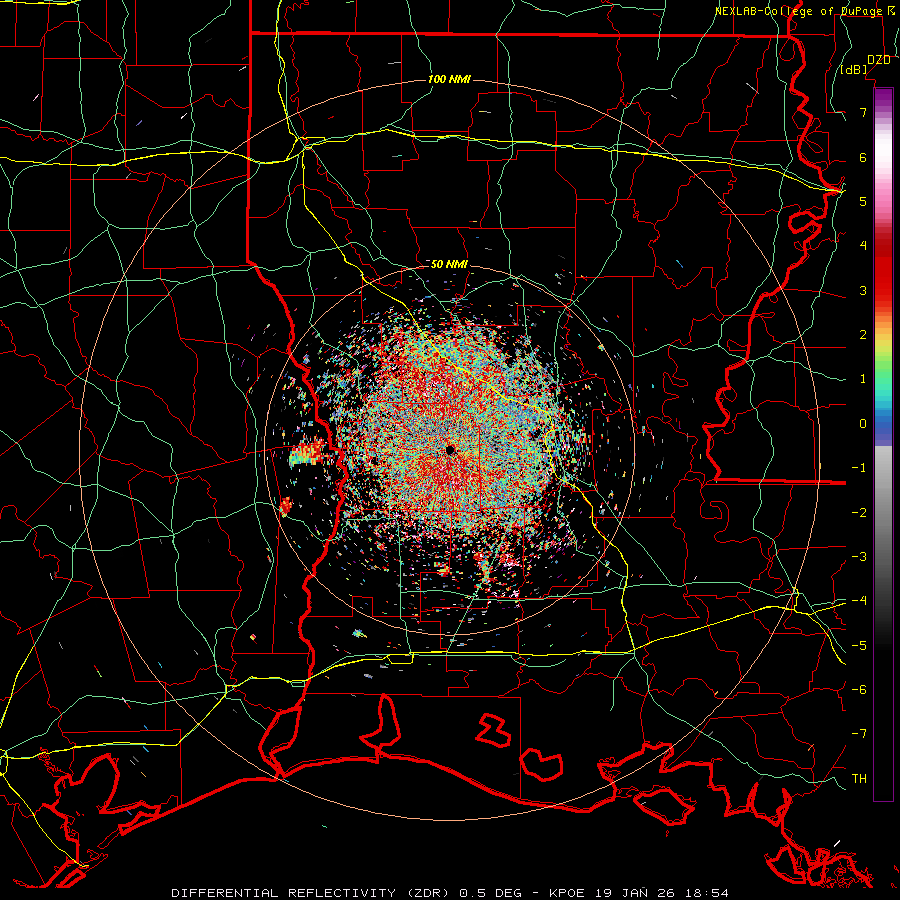Click the DZD legend title
The width and height of the screenshot is (900, 900).
point(879,60)
